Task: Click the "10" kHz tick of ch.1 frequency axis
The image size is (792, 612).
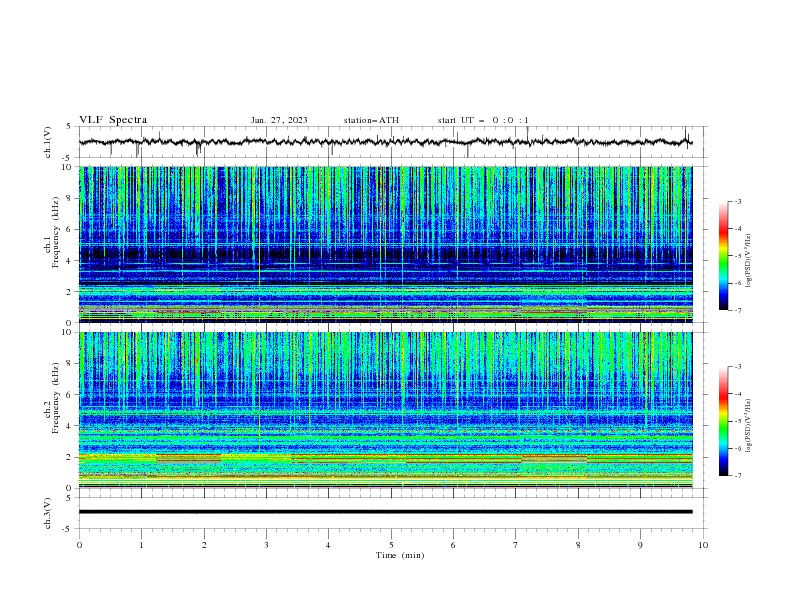Action: point(69,167)
